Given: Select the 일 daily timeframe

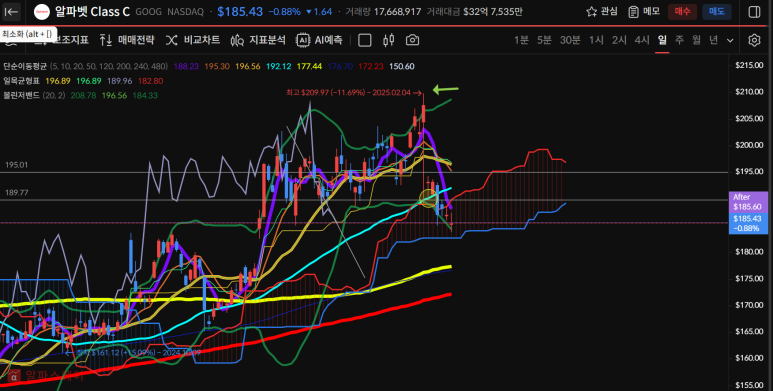Looking at the screenshot, I should point(662,40).
